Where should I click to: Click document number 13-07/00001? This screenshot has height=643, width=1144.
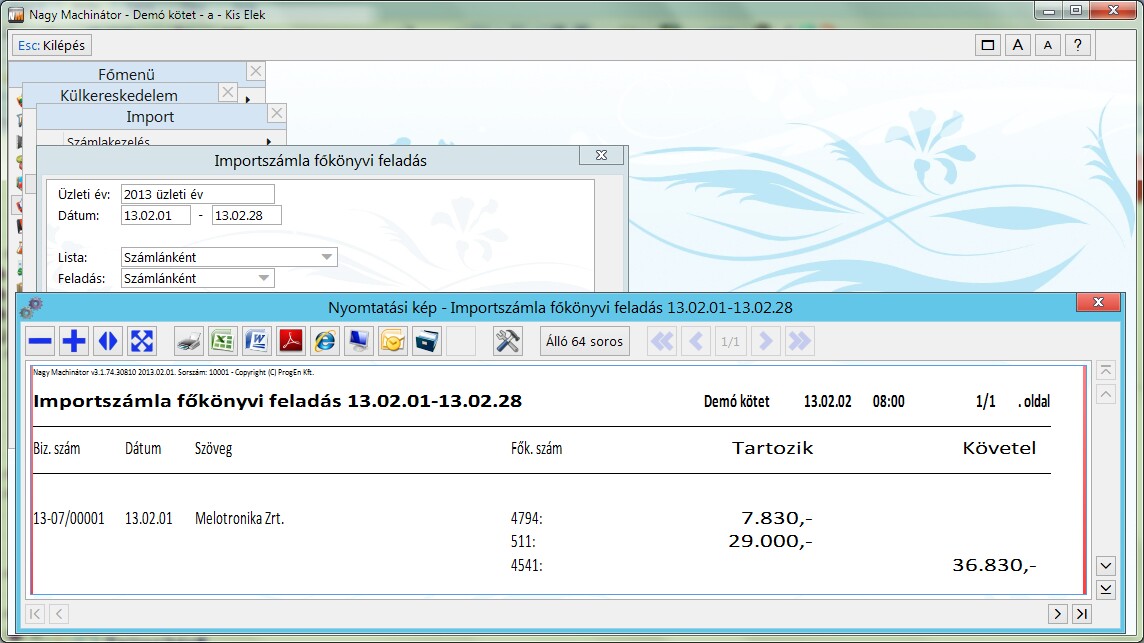point(69,518)
